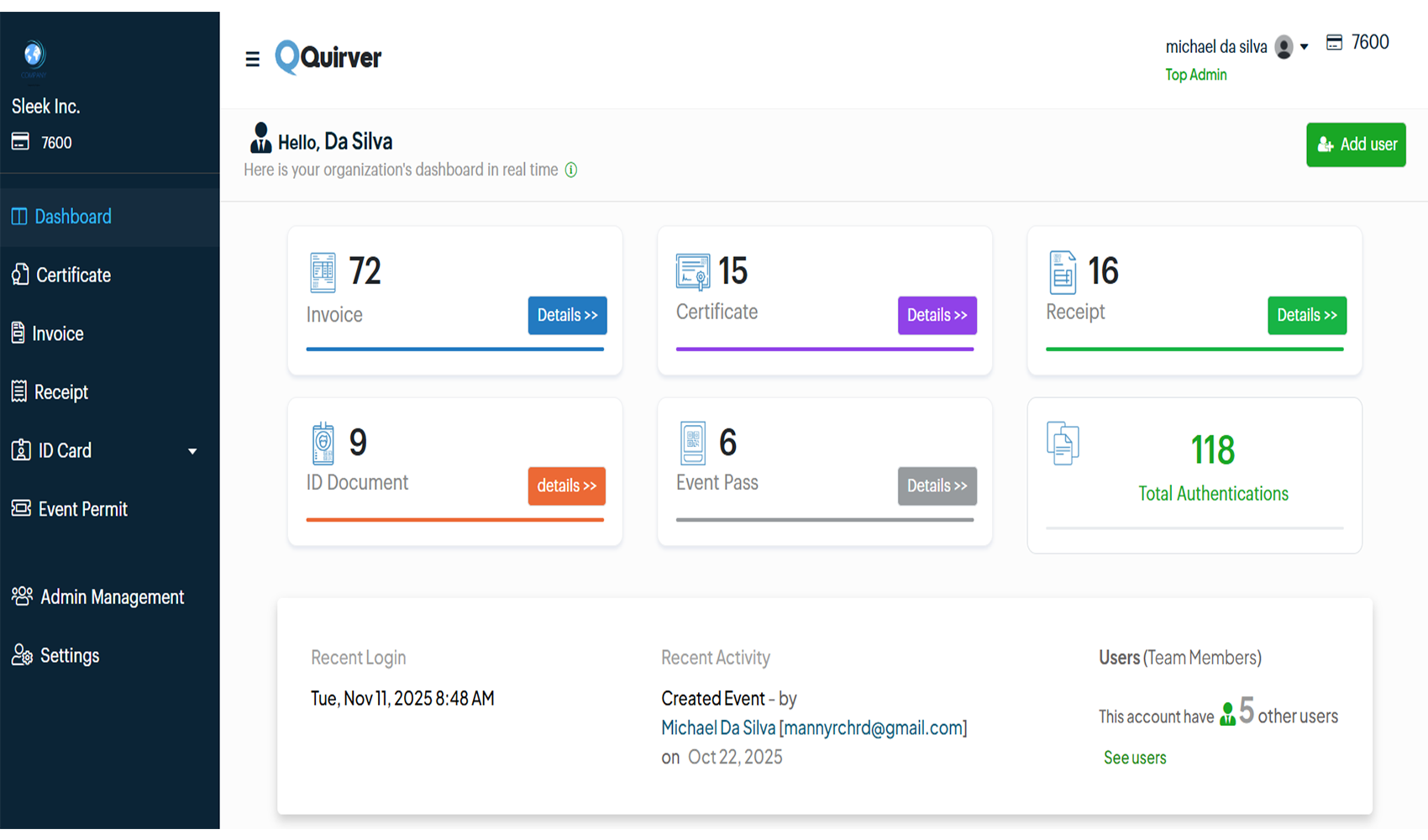Click the Sleek Inc. company logo
1428x840 pixels.
pos(34,55)
